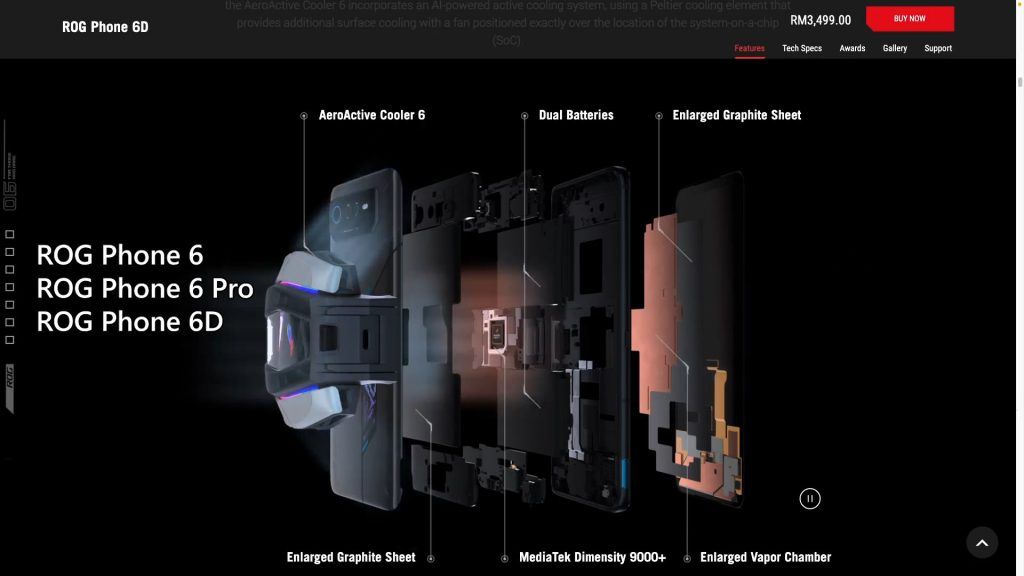Viewport: 1024px width, 576px height.
Task: Click the Dual Batteries label
Action: click(576, 115)
